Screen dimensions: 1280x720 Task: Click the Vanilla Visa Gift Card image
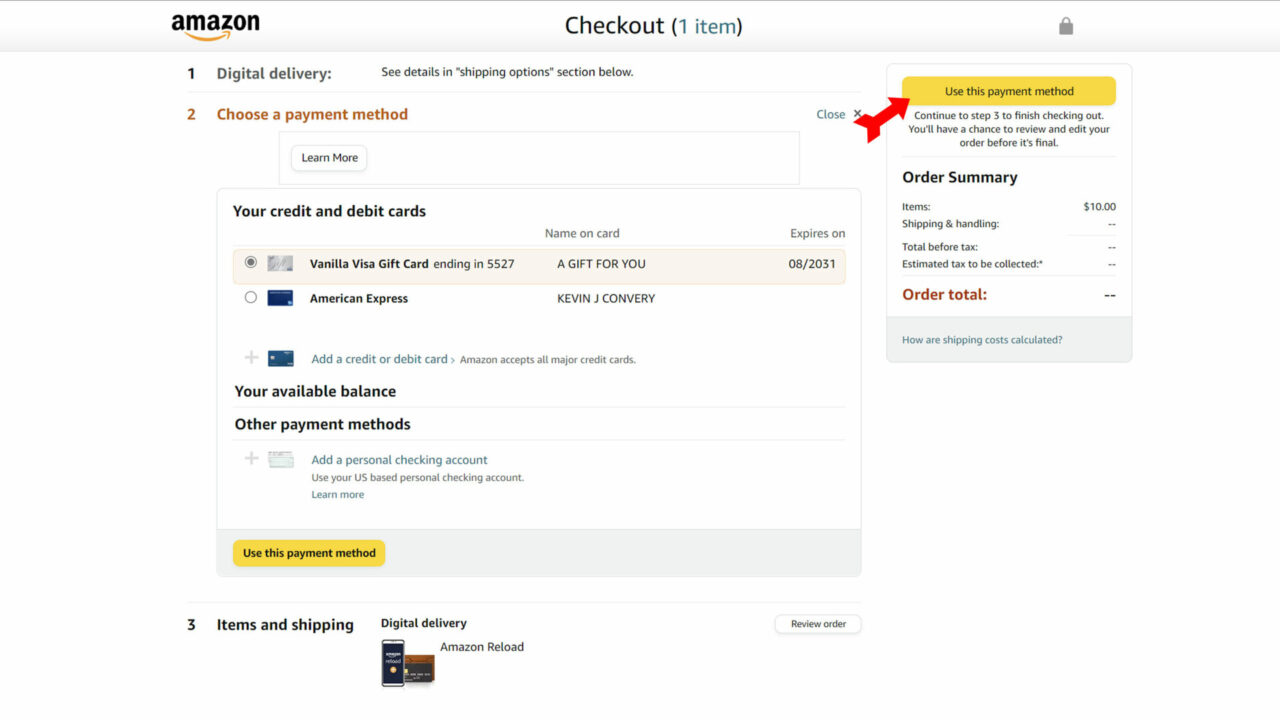[x=280, y=263]
